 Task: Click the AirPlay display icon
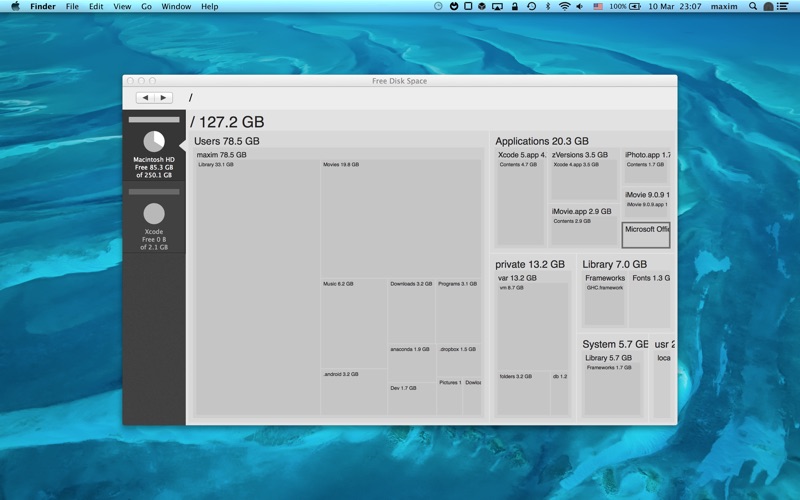(497, 6)
